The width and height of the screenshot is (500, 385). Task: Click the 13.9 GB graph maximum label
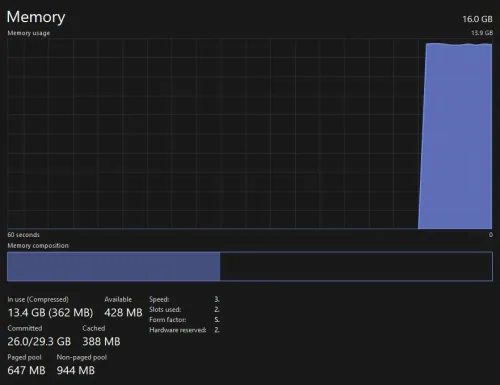[x=482, y=33]
